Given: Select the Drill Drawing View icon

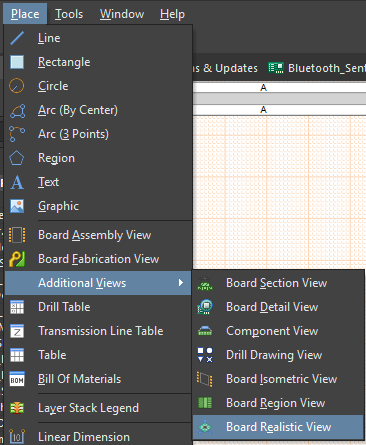Looking at the screenshot, I should click(205, 355).
